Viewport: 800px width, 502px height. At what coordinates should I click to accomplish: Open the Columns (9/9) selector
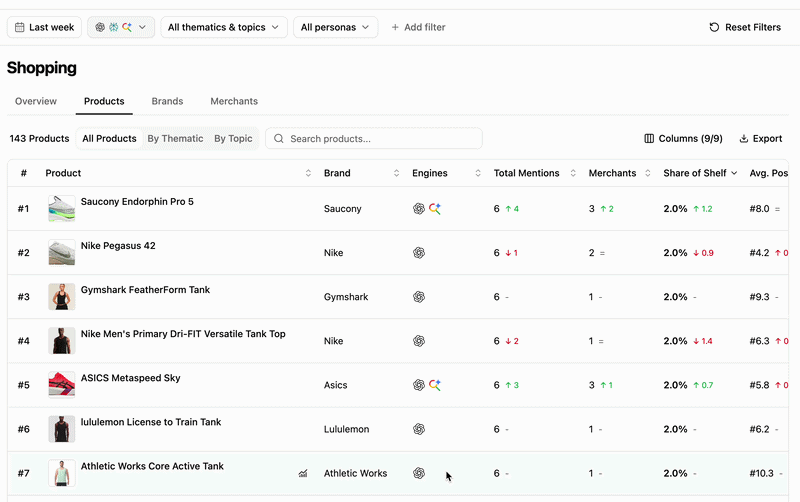pos(683,138)
